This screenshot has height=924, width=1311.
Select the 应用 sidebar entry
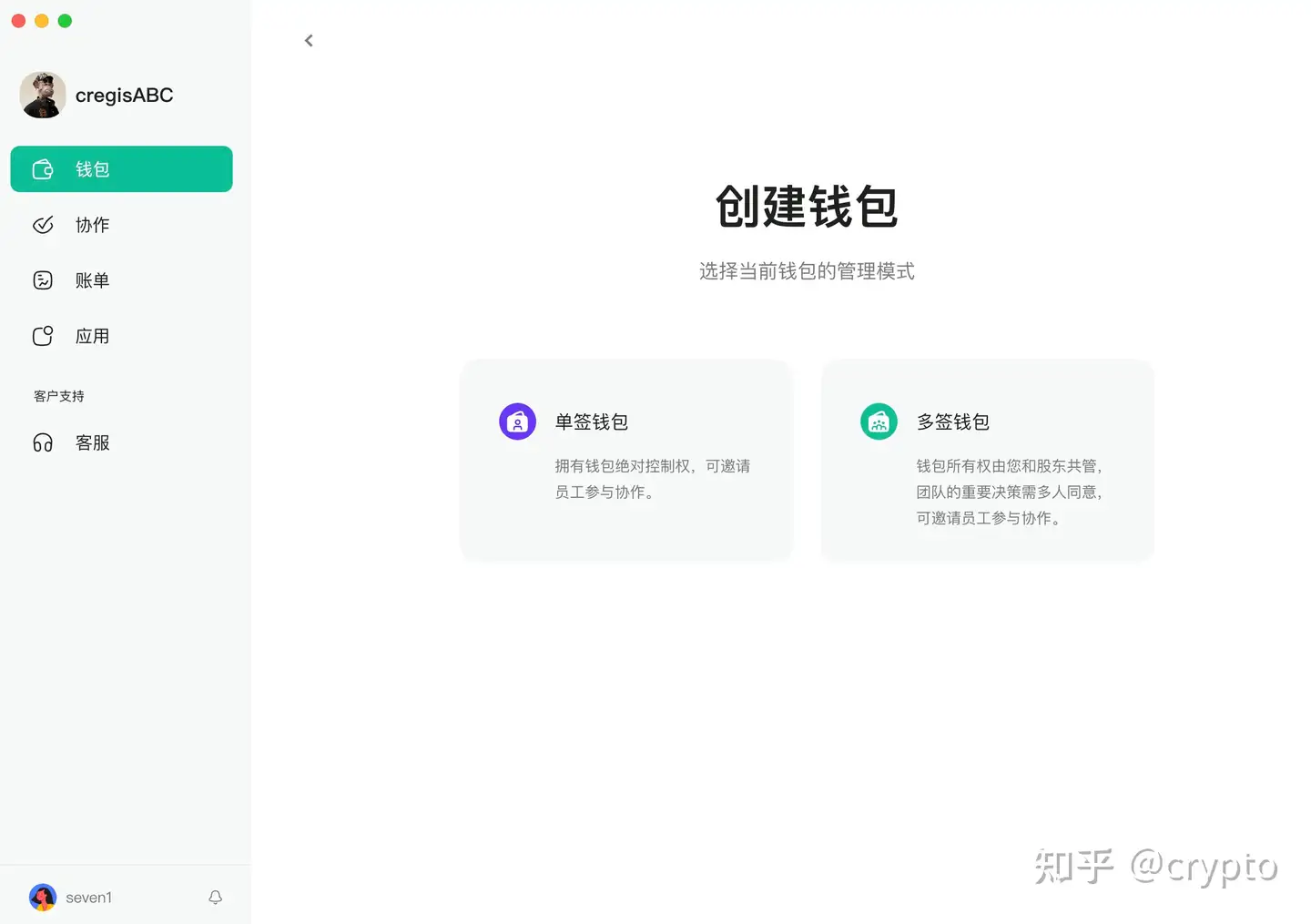click(92, 335)
